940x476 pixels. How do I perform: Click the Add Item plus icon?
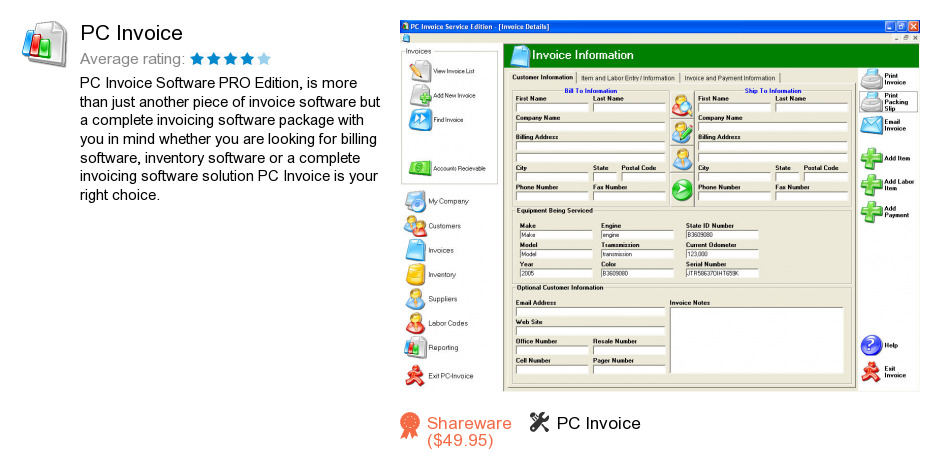(871, 158)
